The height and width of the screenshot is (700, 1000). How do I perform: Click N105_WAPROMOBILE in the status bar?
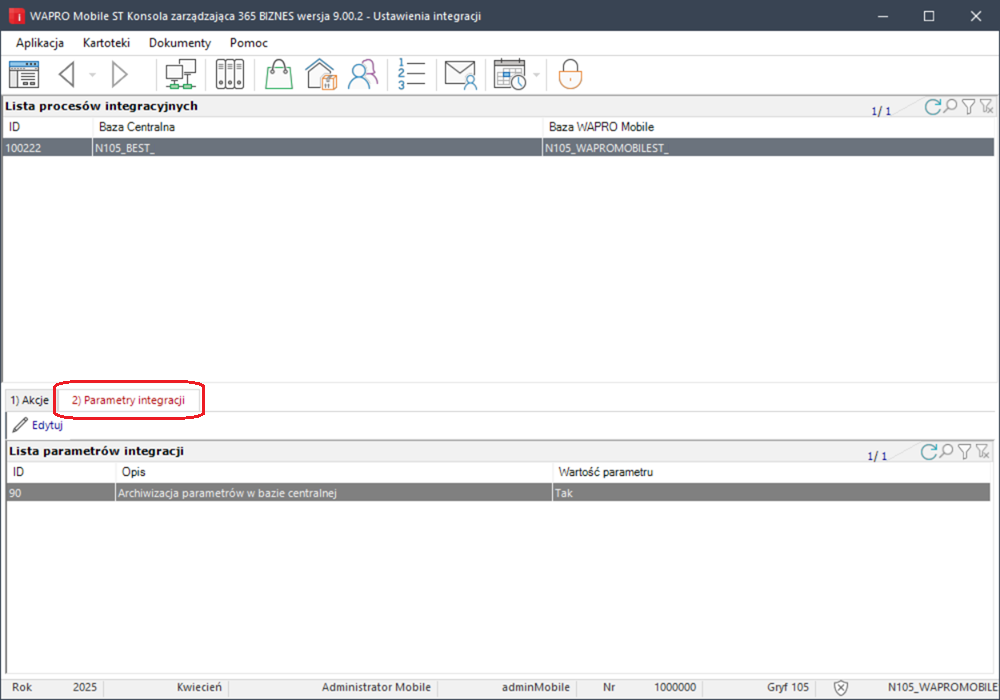point(943,687)
